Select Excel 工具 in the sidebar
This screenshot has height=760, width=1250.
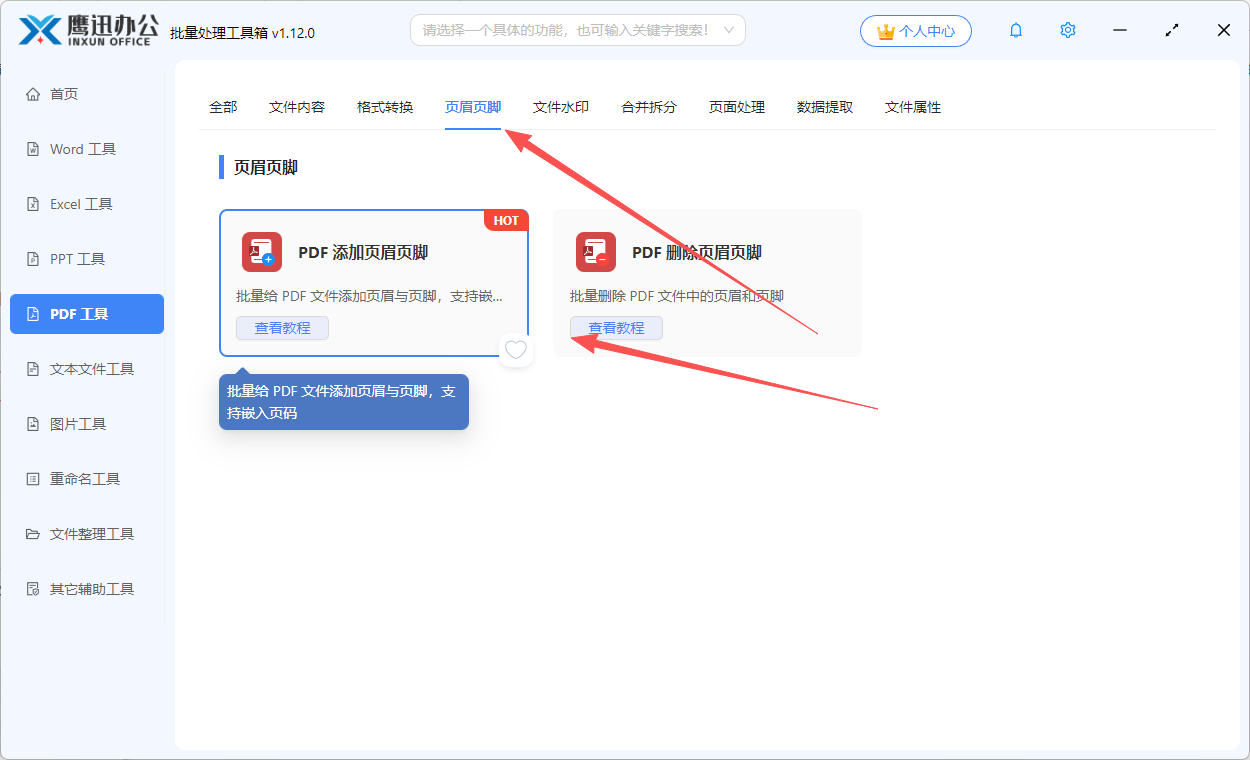85,203
